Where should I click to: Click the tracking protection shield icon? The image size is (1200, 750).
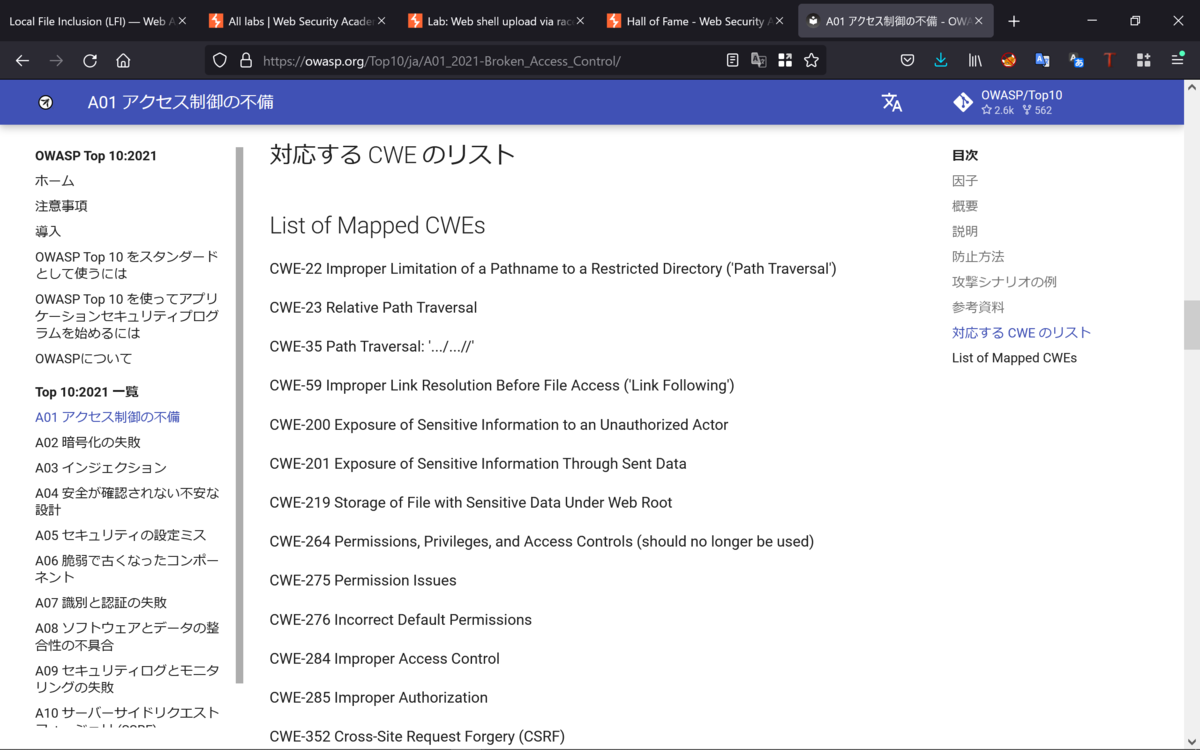point(220,60)
